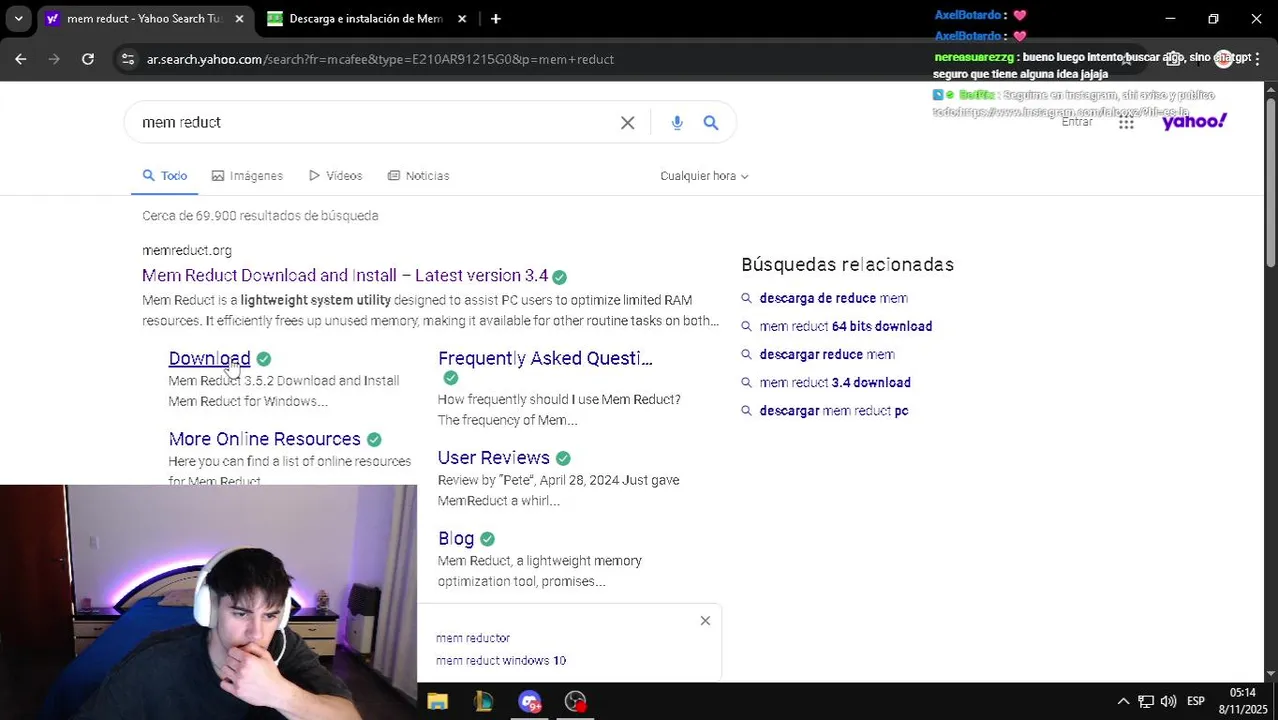Search related 'mem reduct 64 bits download'

click(845, 326)
